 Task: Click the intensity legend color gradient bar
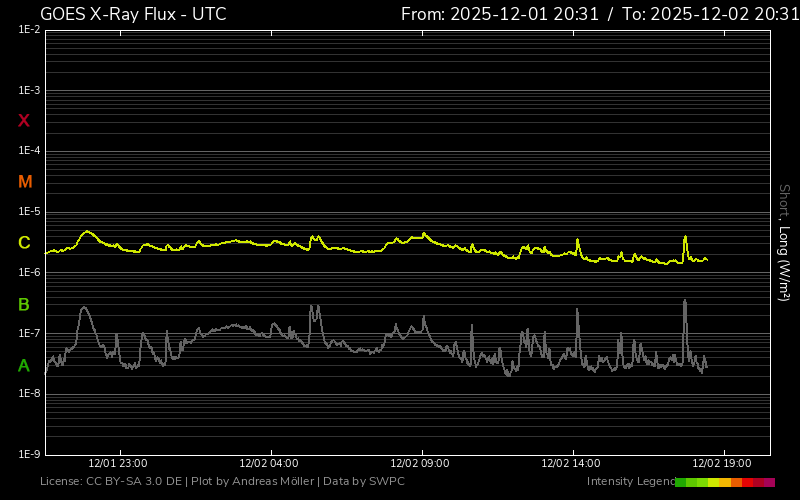click(x=724, y=482)
